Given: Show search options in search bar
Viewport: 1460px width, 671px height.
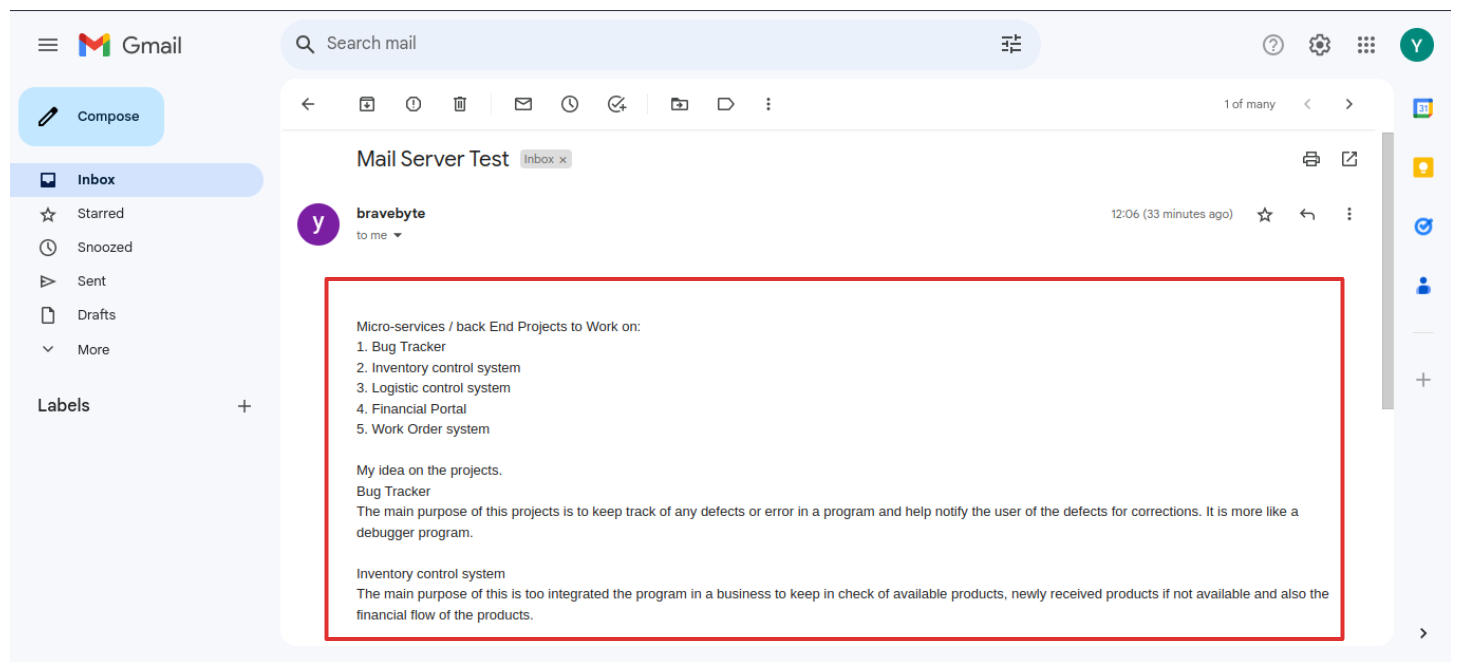Looking at the screenshot, I should (x=1011, y=44).
